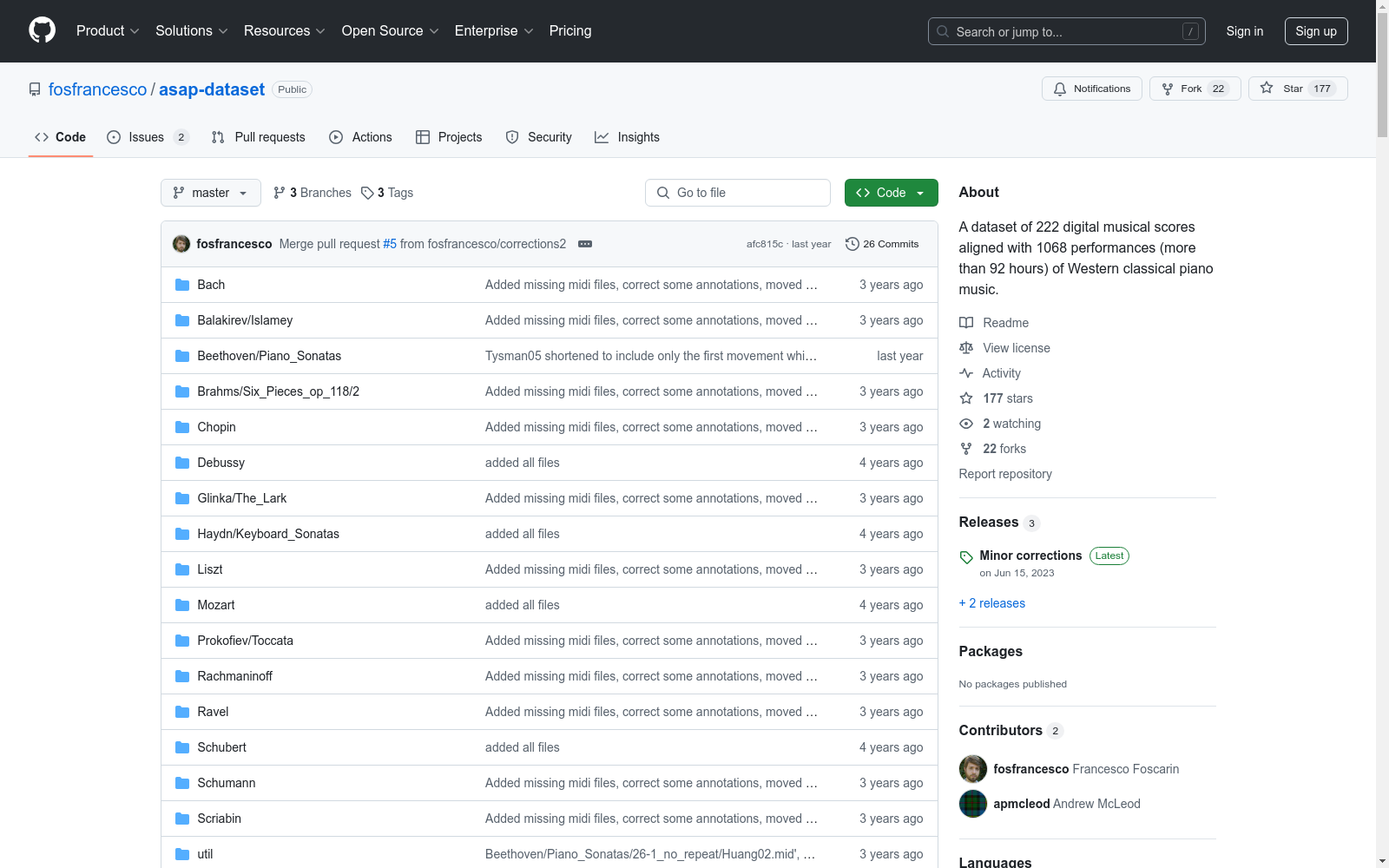1389x868 pixels.
Task: Click the star icon next to 177 stars
Action: point(966,398)
